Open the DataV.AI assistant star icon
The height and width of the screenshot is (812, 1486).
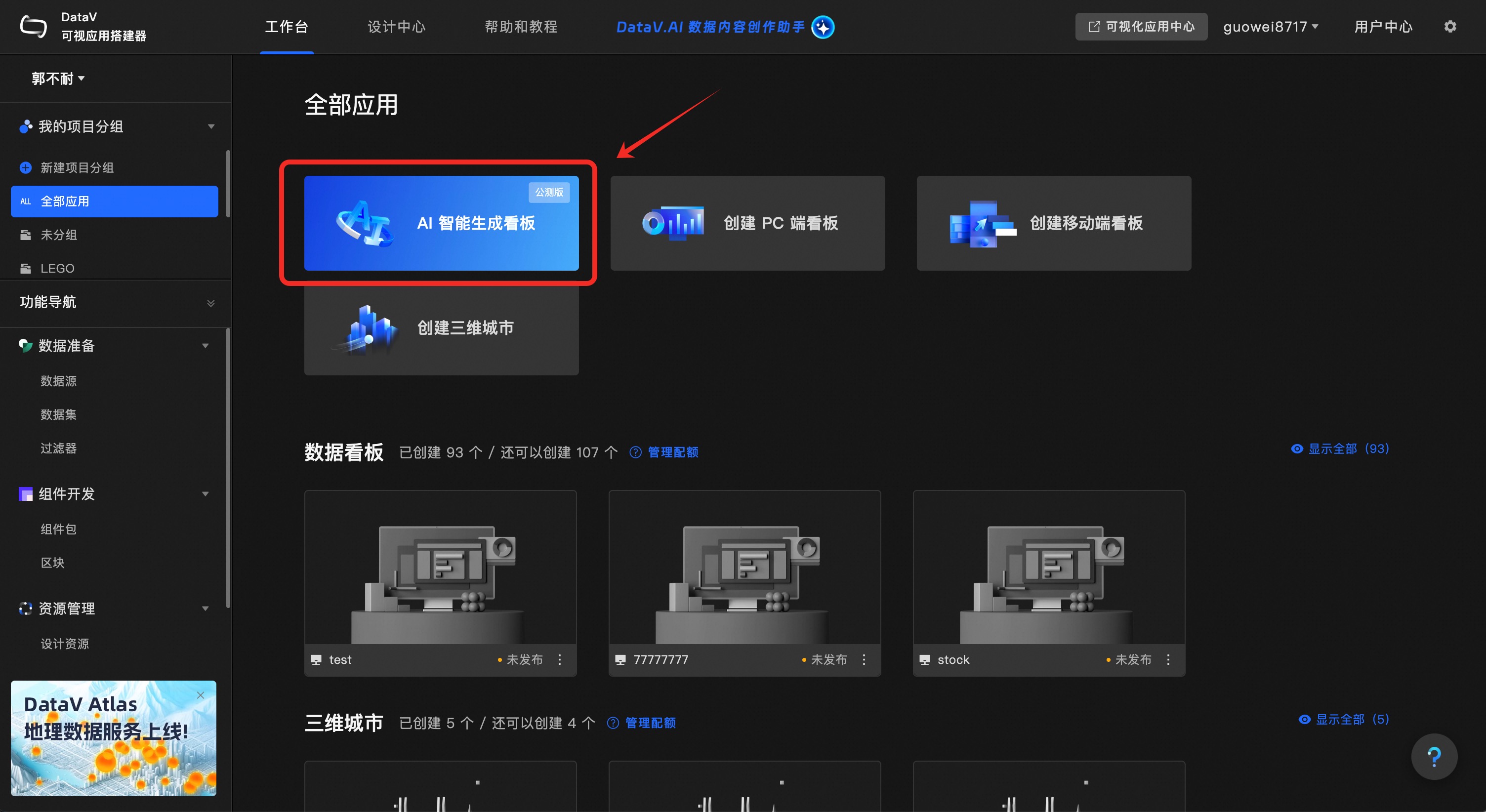point(823,27)
